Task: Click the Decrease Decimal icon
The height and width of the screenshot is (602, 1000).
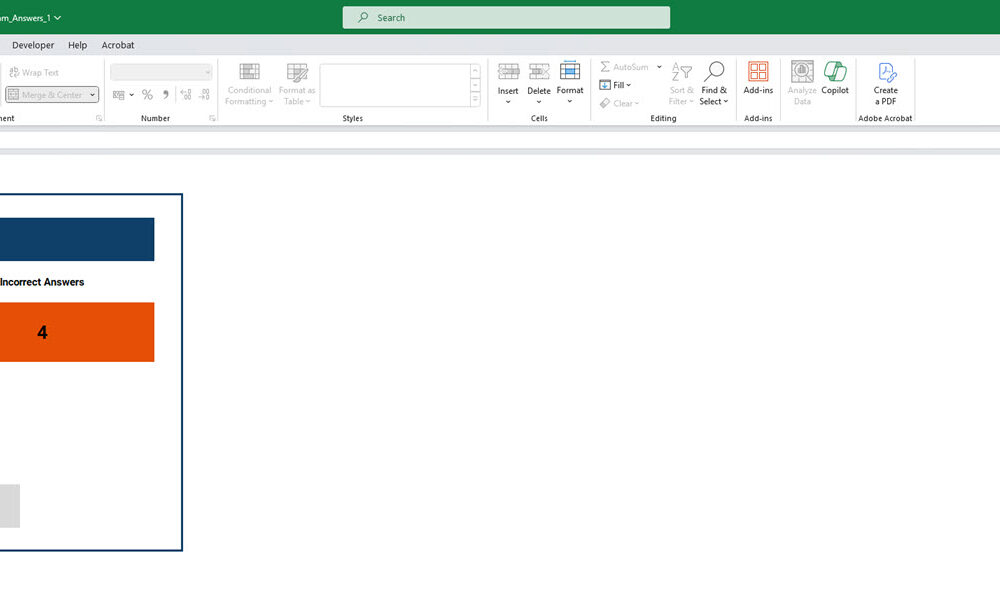Action: click(x=204, y=95)
